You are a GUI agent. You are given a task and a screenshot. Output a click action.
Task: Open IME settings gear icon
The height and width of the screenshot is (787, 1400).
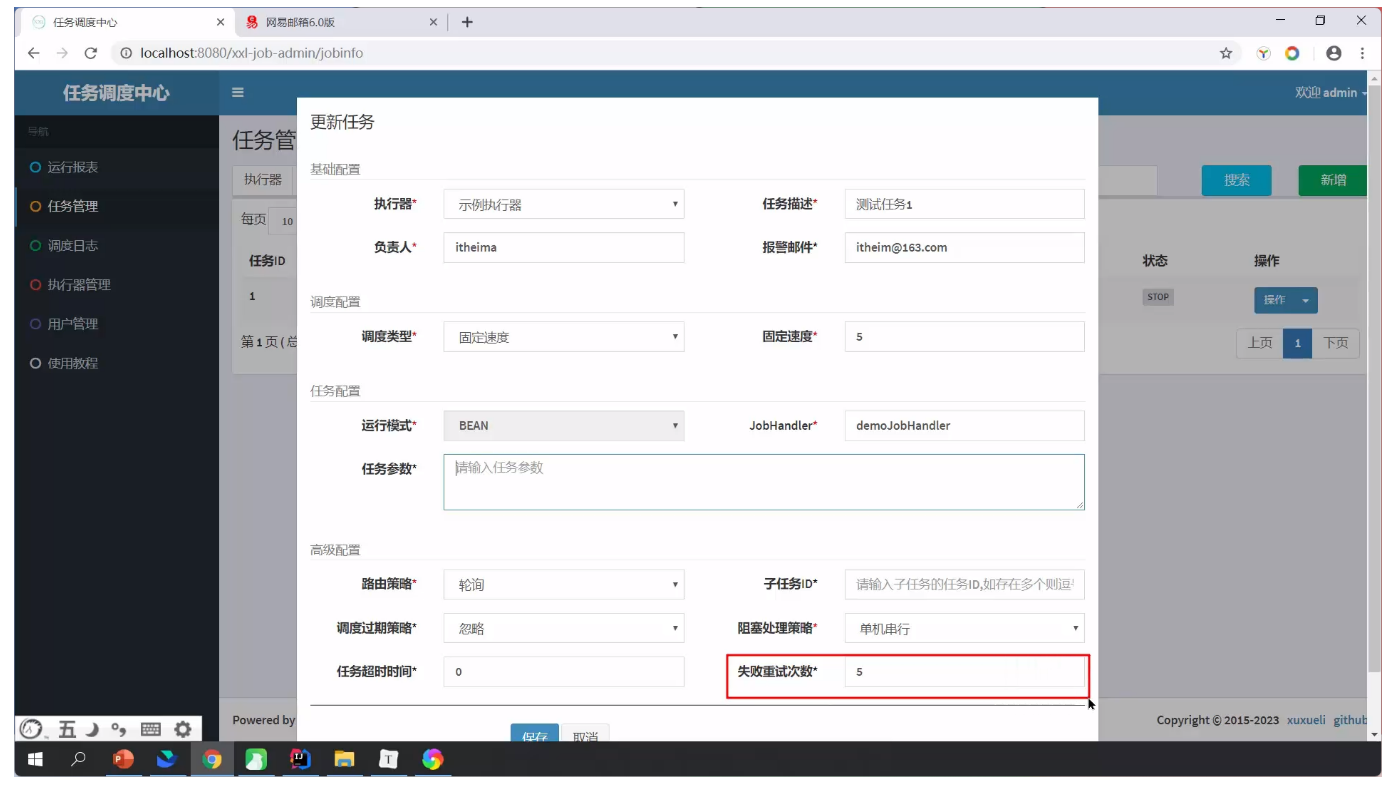tap(183, 729)
